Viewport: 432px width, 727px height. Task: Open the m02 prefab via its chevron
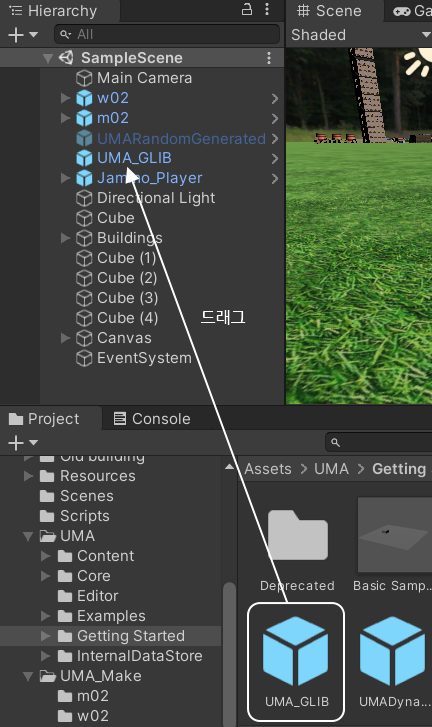pyautogui.click(x=275, y=118)
